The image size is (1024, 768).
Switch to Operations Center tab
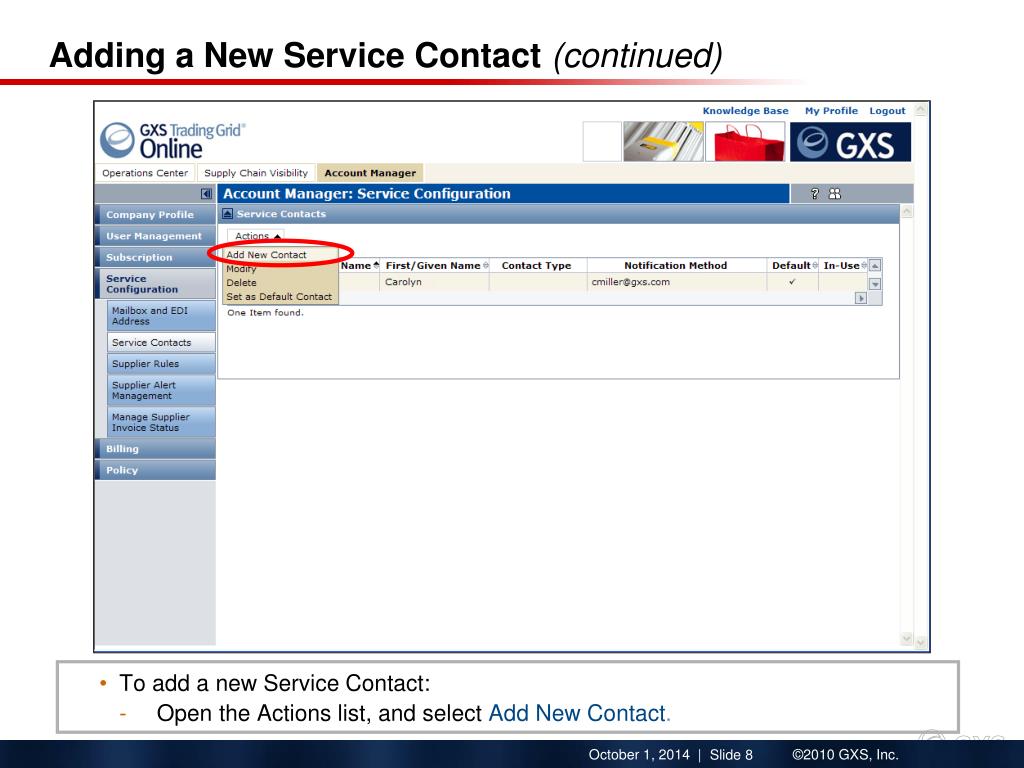click(x=145, y=173)
